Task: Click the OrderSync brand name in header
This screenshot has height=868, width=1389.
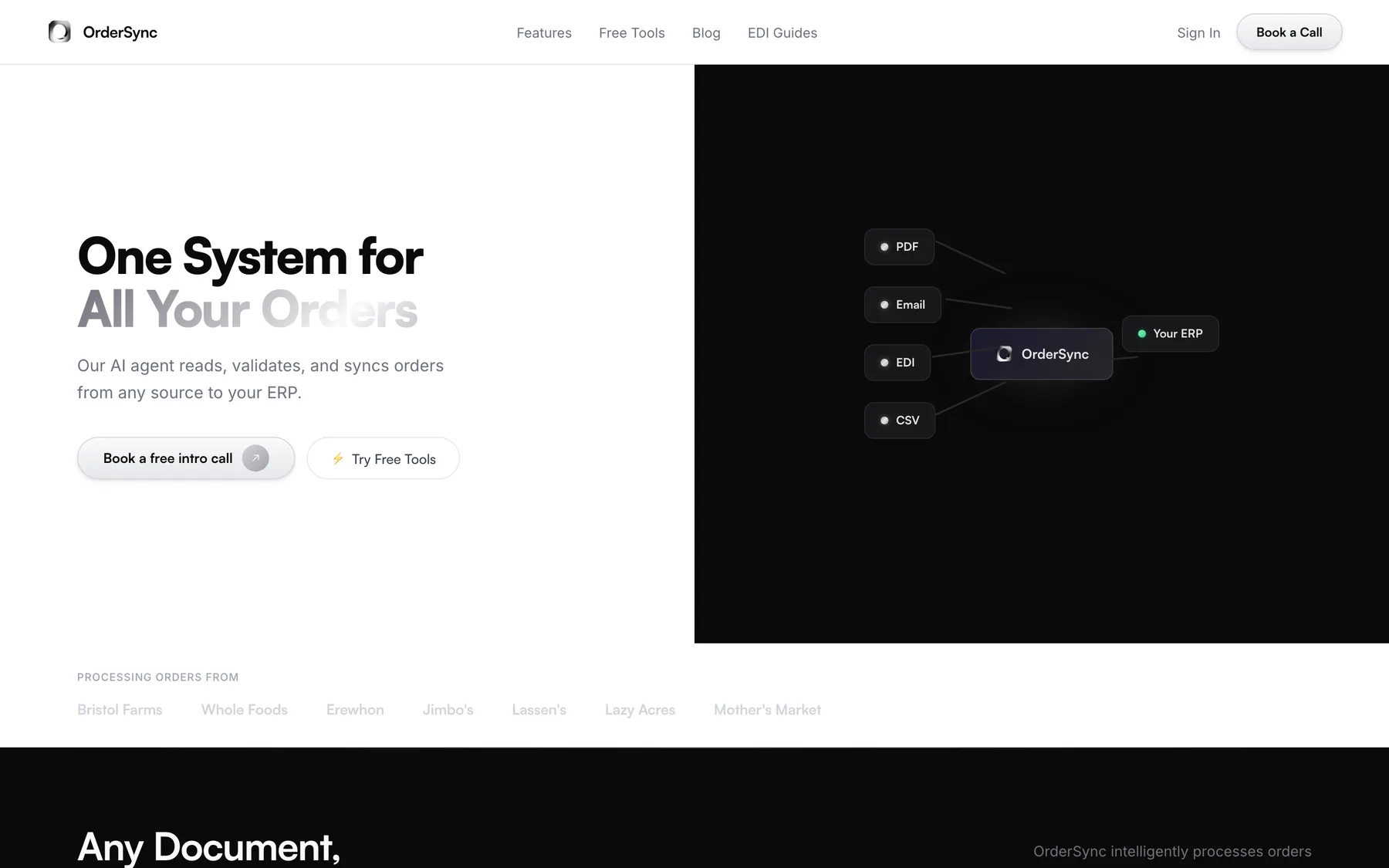Action: pos(120,32)
